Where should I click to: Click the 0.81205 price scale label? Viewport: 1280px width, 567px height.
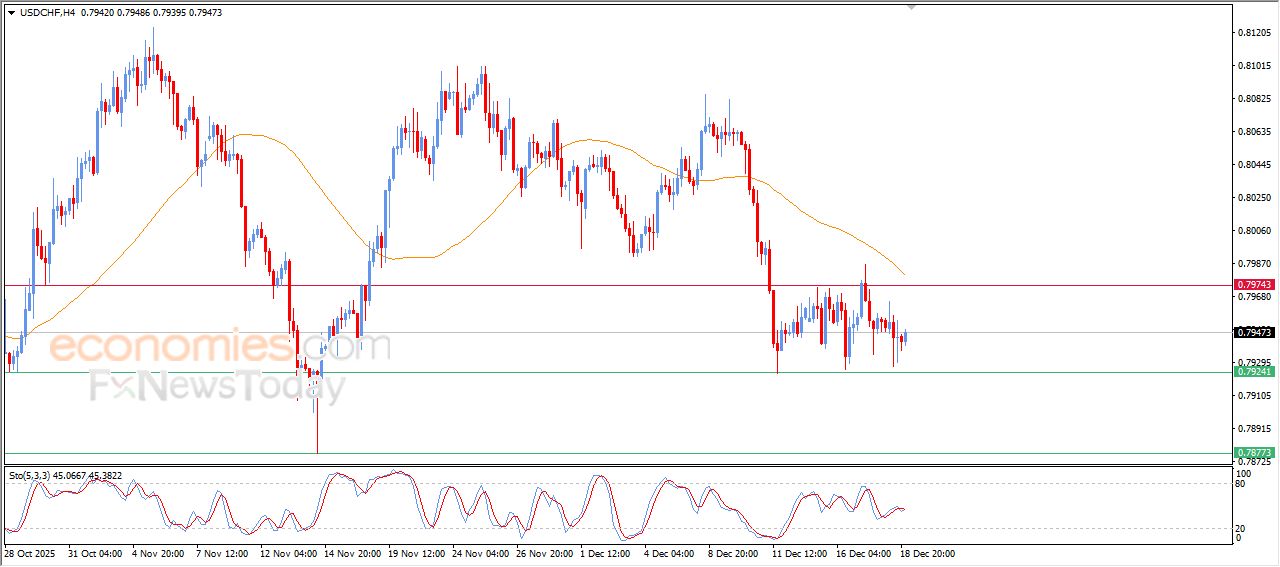coord(1254,33)
